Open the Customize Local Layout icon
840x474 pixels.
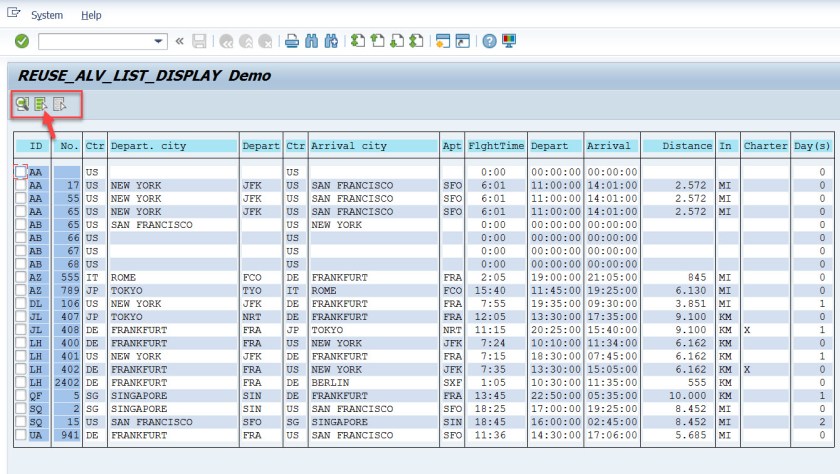pos(509,41)
